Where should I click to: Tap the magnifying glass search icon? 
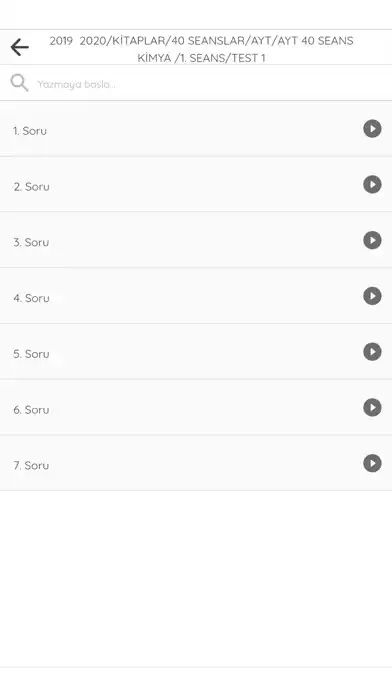point(19,83)
